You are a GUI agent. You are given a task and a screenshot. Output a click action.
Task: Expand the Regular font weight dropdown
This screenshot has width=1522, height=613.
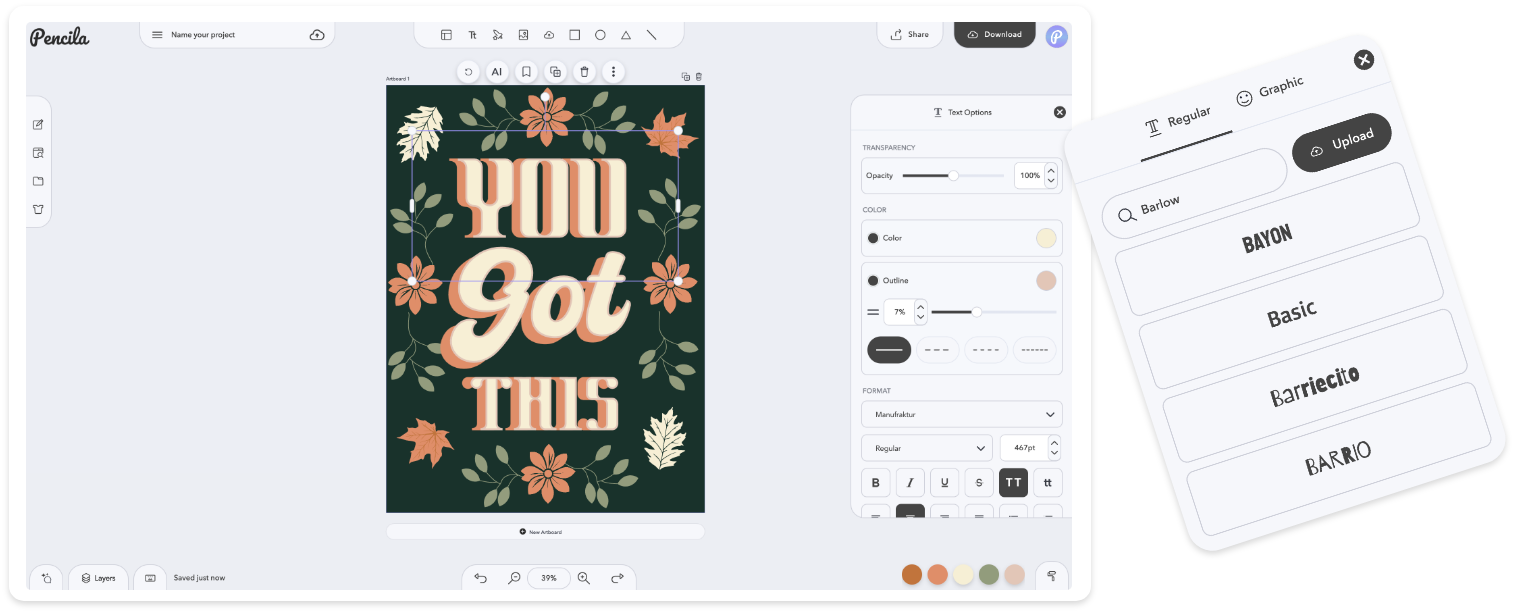pos(926,448)
